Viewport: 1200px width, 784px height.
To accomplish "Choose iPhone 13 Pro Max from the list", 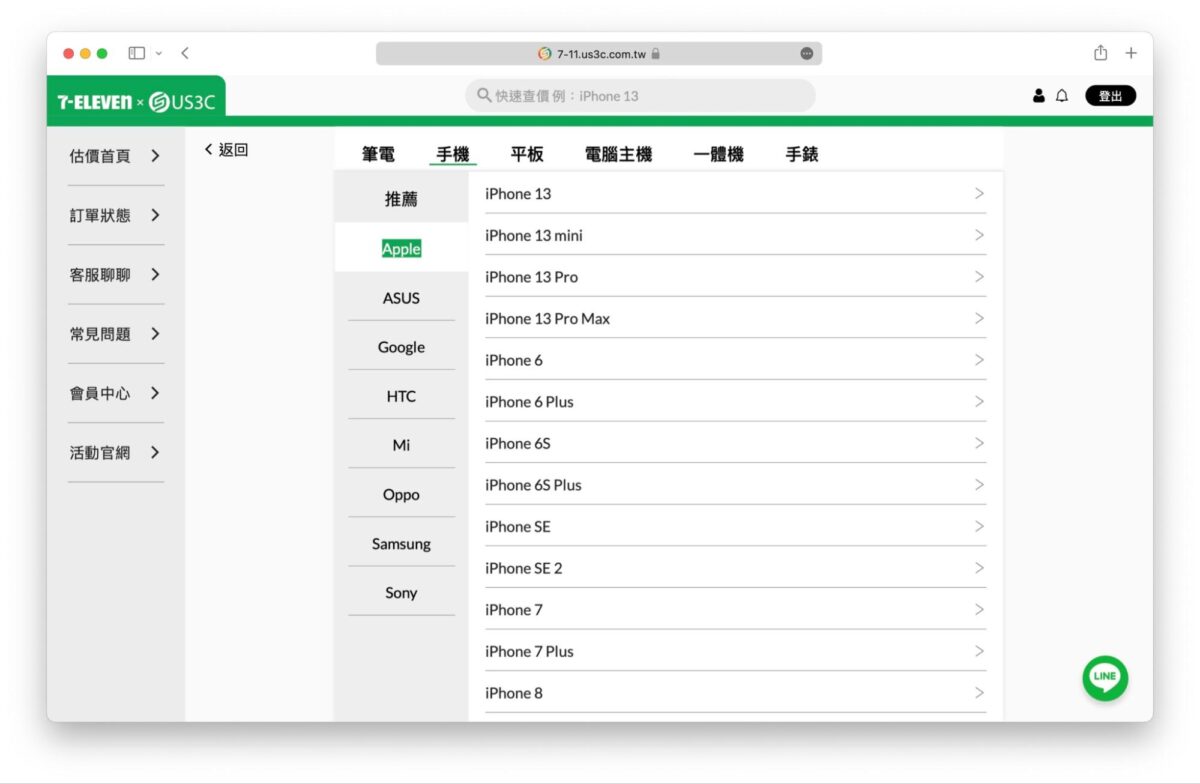I will click(735, 319).
